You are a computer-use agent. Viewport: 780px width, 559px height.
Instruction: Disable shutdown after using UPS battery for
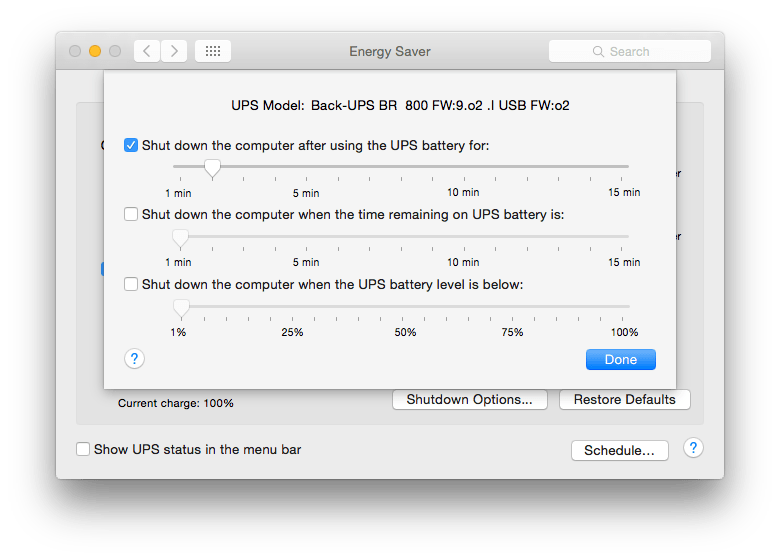[131, 145]
